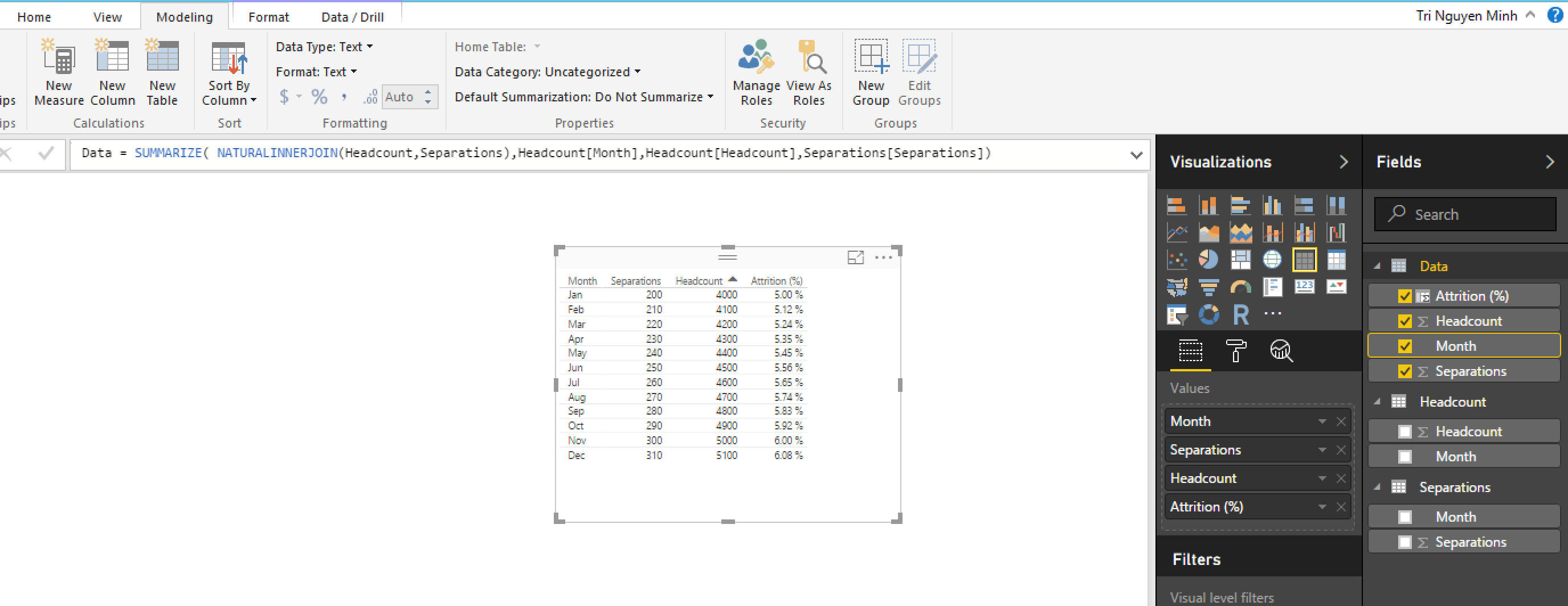1568x606 pixels.
Task: Open the Analytics magnifier pane
Action: coord(1281,350)
